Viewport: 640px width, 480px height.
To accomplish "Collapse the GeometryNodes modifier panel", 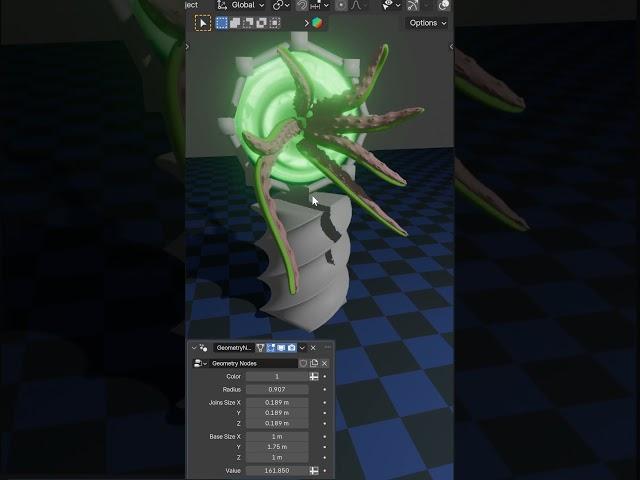I will pos(194,348).
